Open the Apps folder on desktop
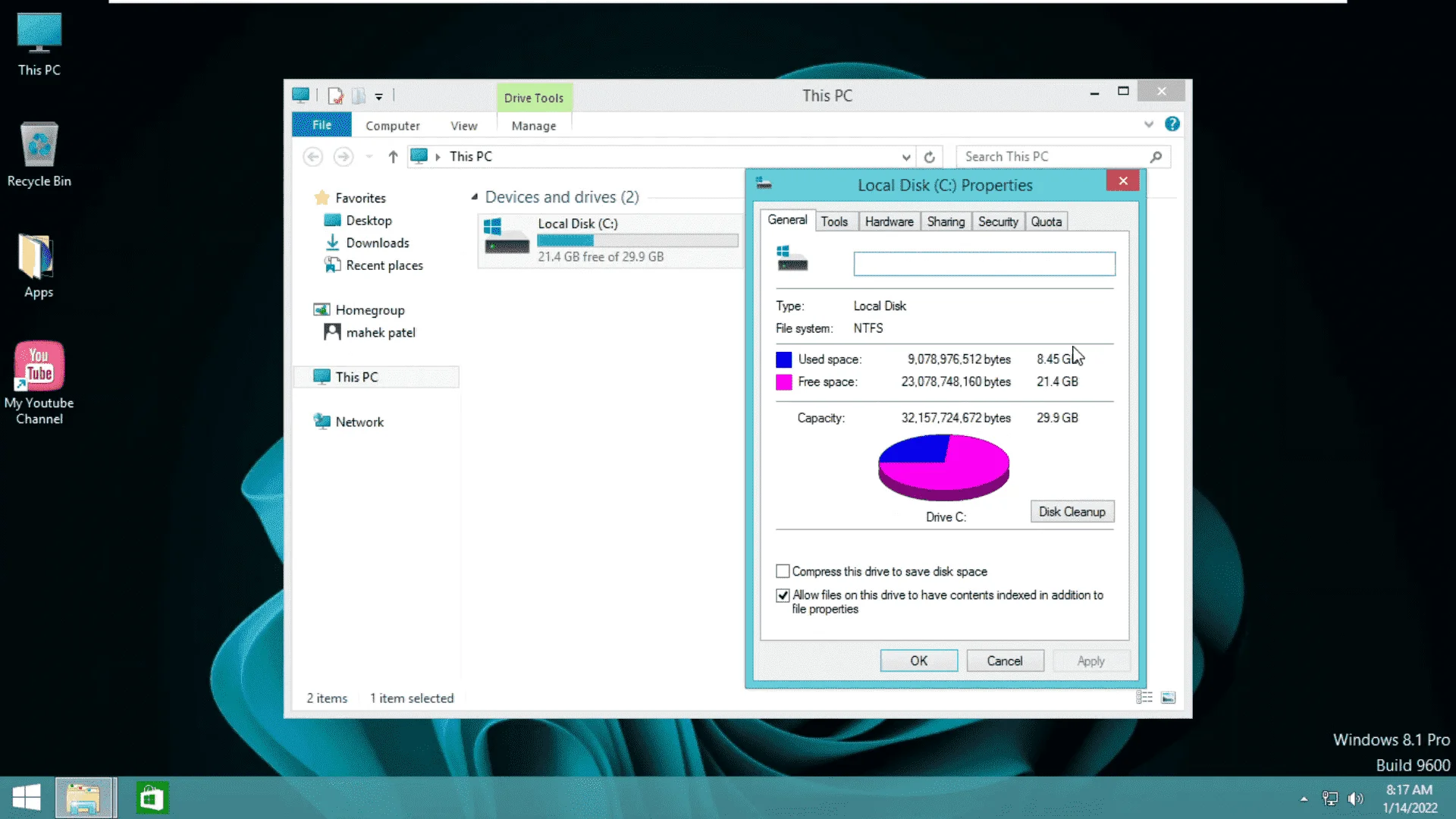The width and height of the screenshot is (1456, 819). point(38,265)
